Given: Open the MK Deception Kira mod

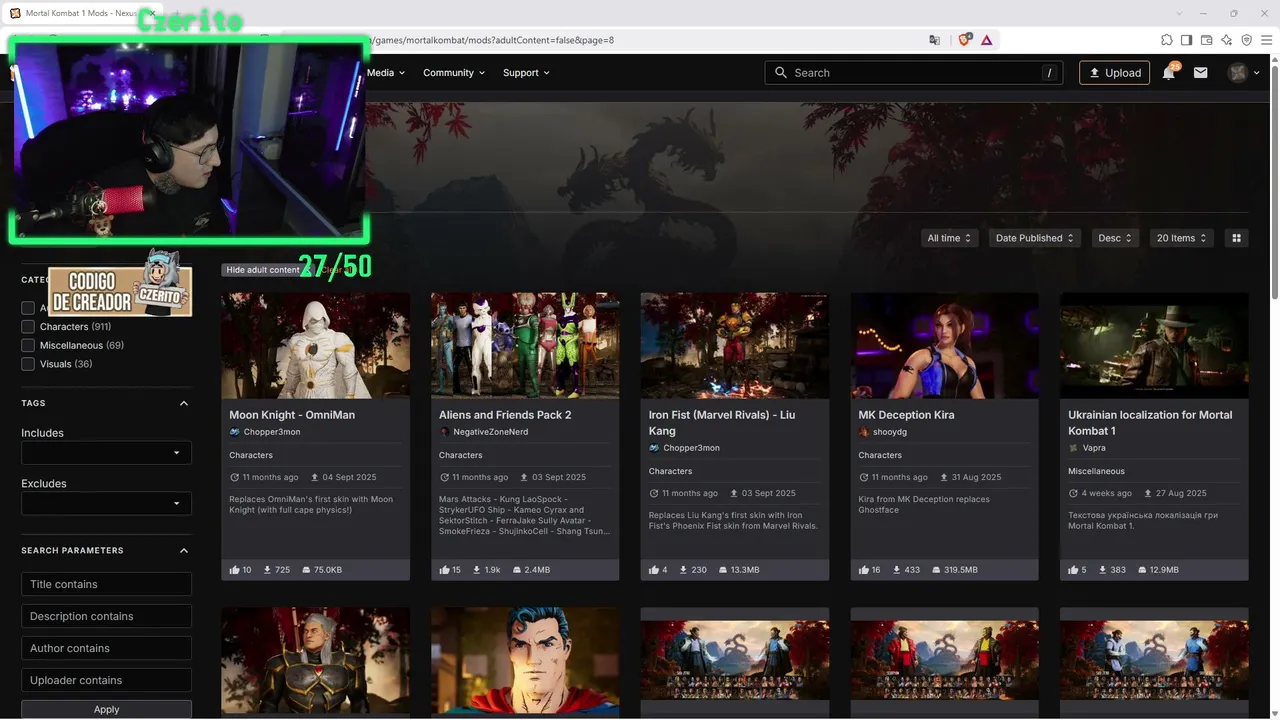Looking at the screenshot, I should click(906, 415).
